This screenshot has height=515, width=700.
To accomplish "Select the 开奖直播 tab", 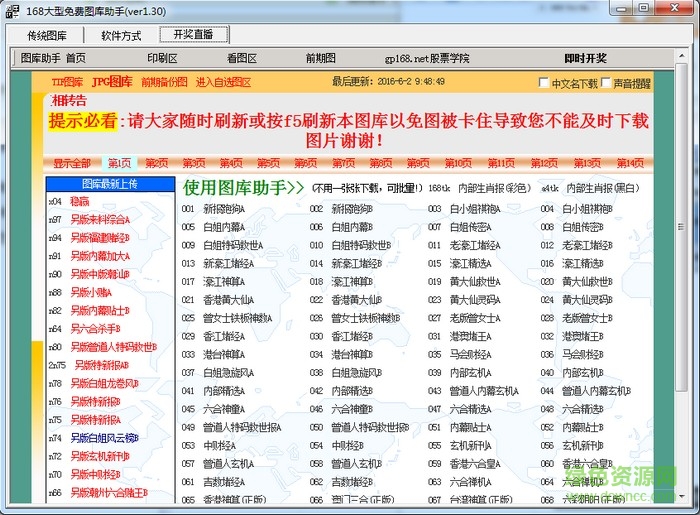I will tap(194, 34).
